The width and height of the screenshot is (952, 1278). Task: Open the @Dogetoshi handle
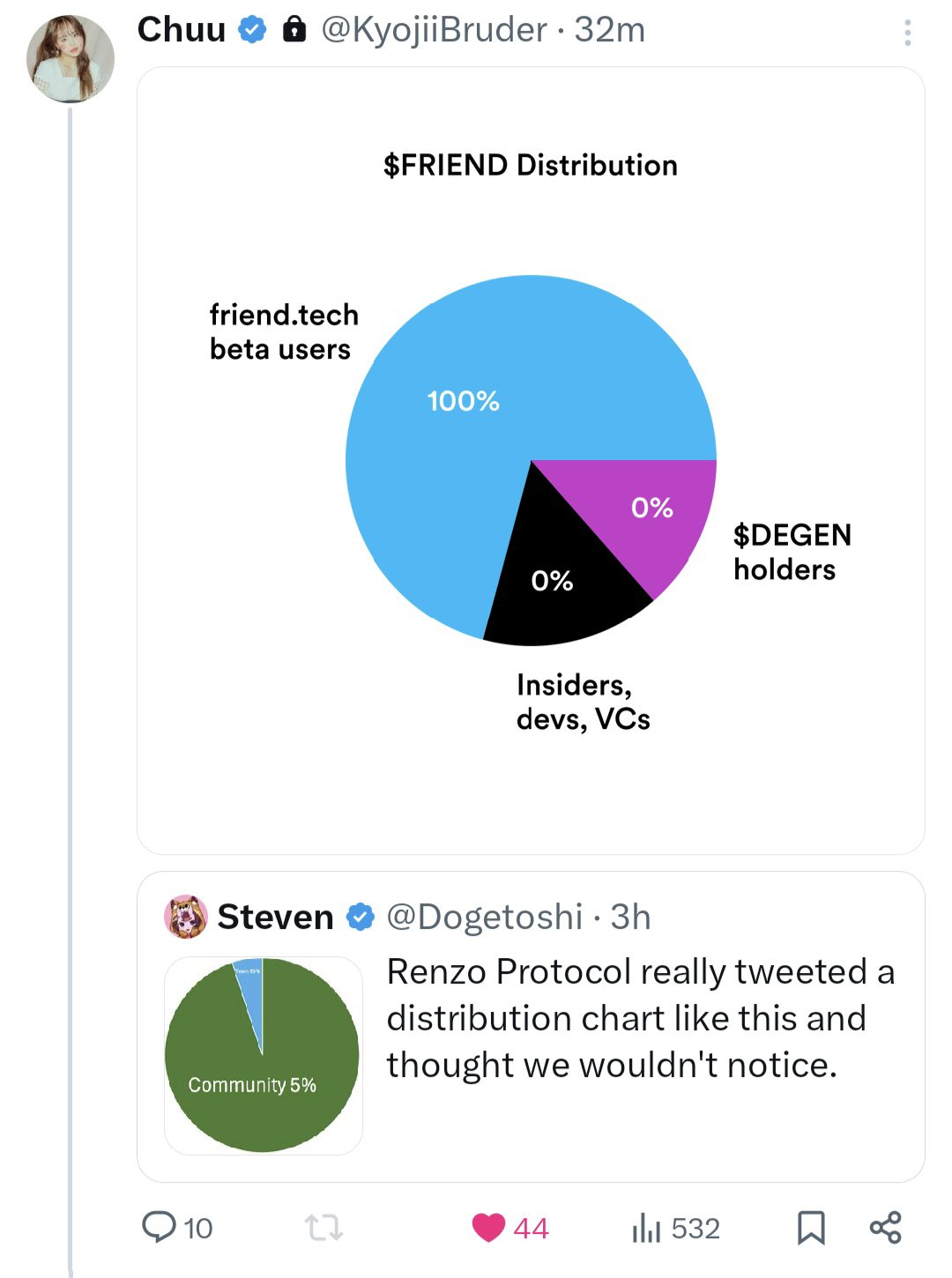pos(485,917)
